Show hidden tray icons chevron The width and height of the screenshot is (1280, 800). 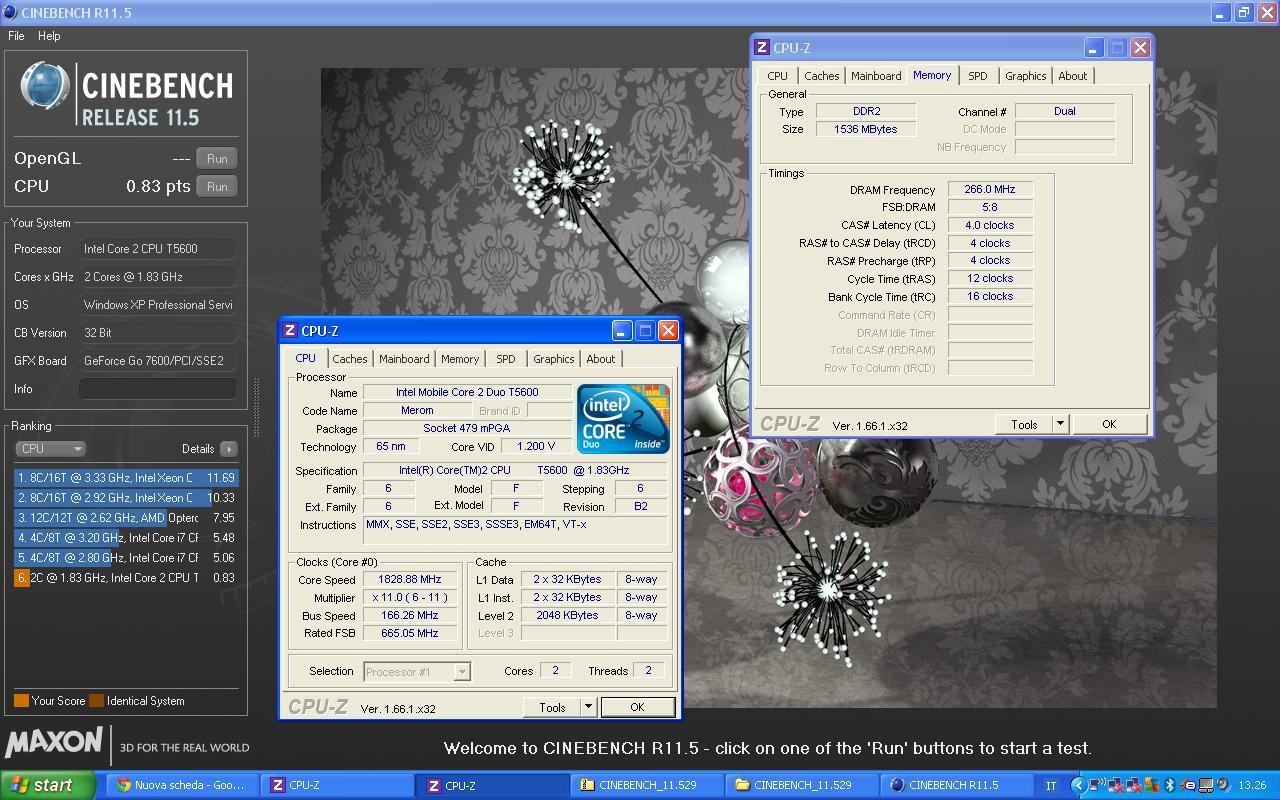[1078, 785]
